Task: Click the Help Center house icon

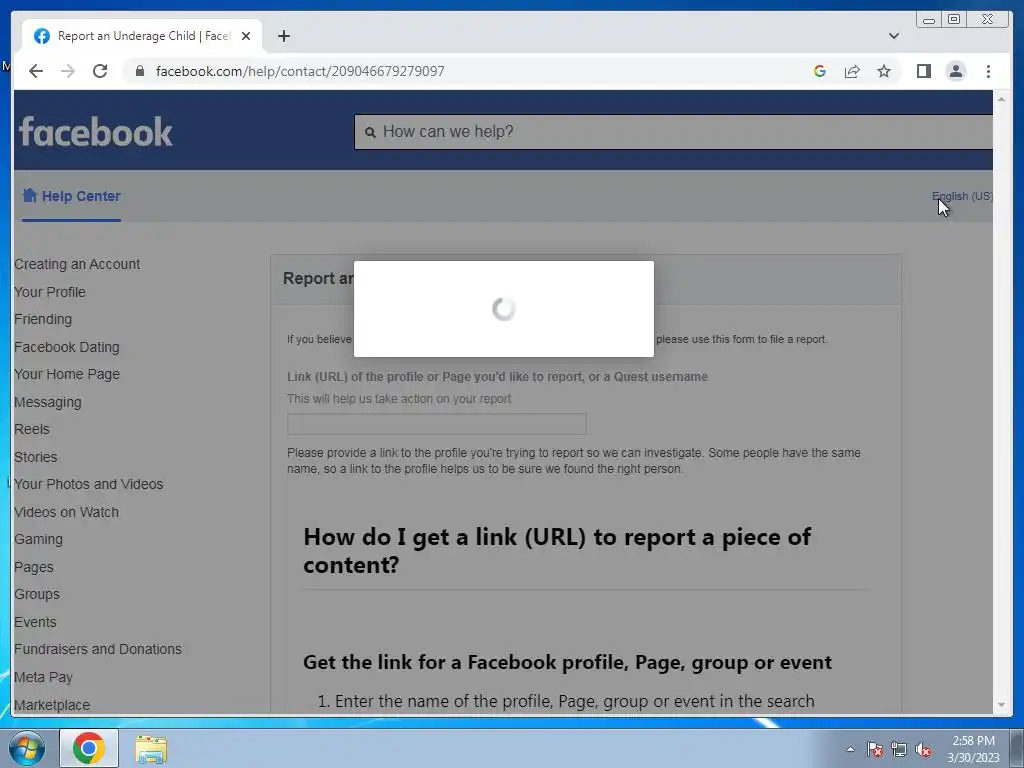Action: coord(29,195)
